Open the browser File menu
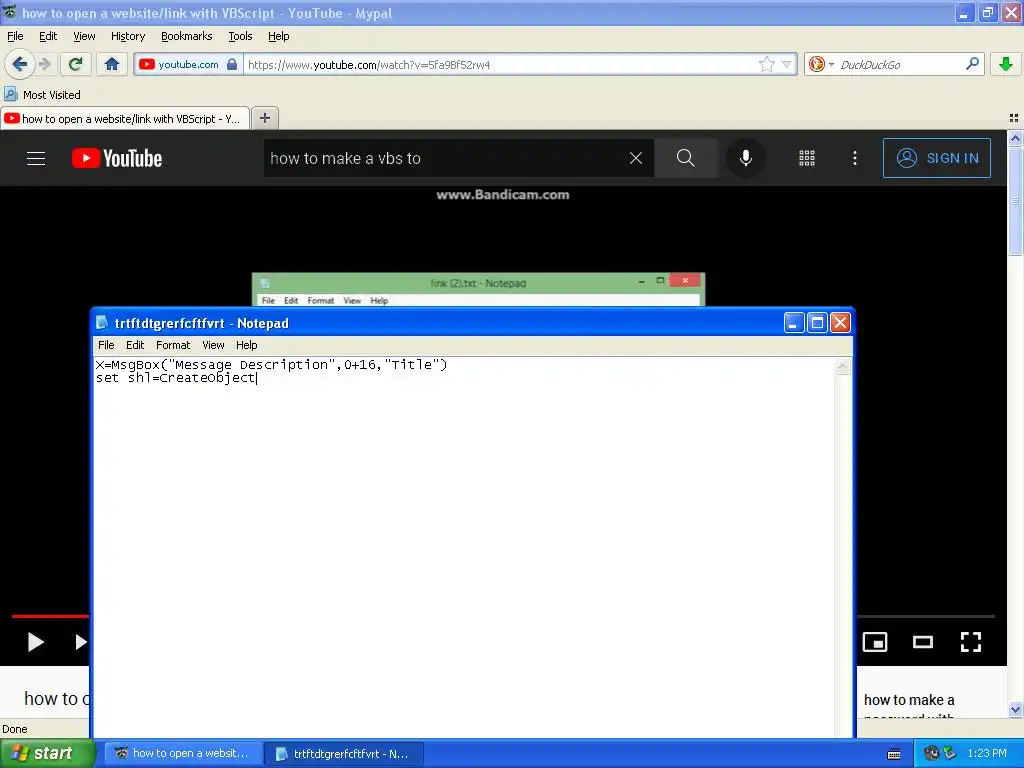Screen dimensions: 1024x768 (x=15, y=36)
